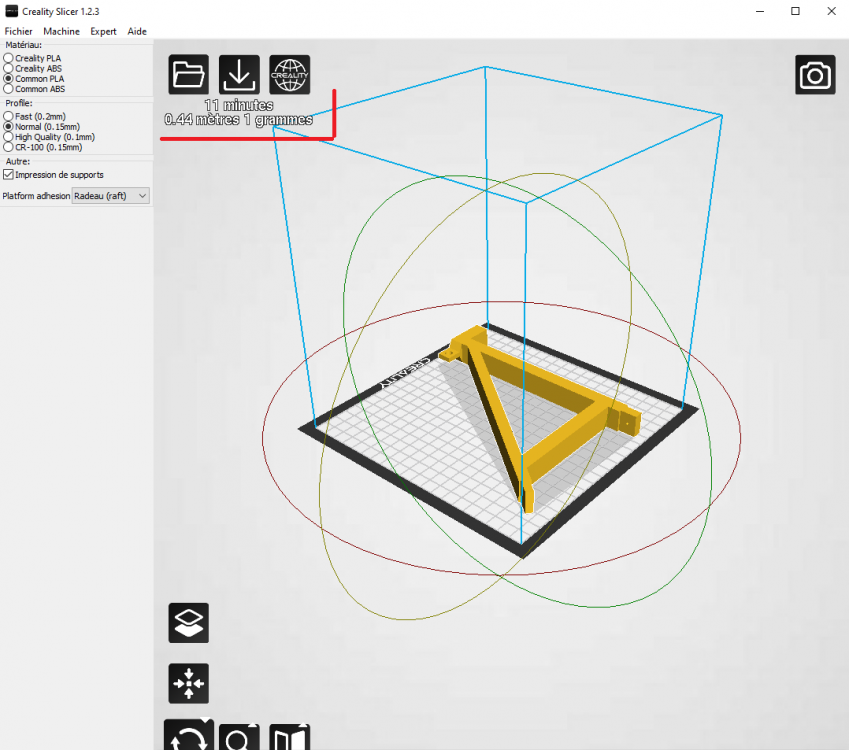
Task: Click the Creality Slicer app icon
Action: pyautogui.click(x=11, y=11)
